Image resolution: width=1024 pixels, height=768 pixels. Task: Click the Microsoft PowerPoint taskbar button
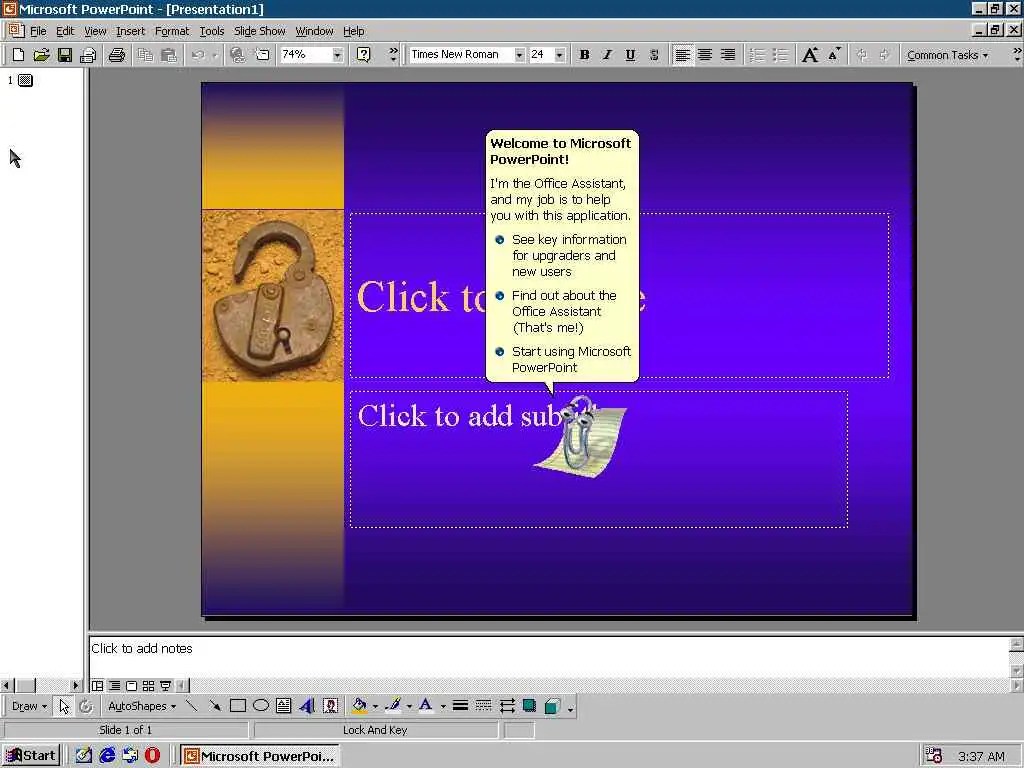261,756
